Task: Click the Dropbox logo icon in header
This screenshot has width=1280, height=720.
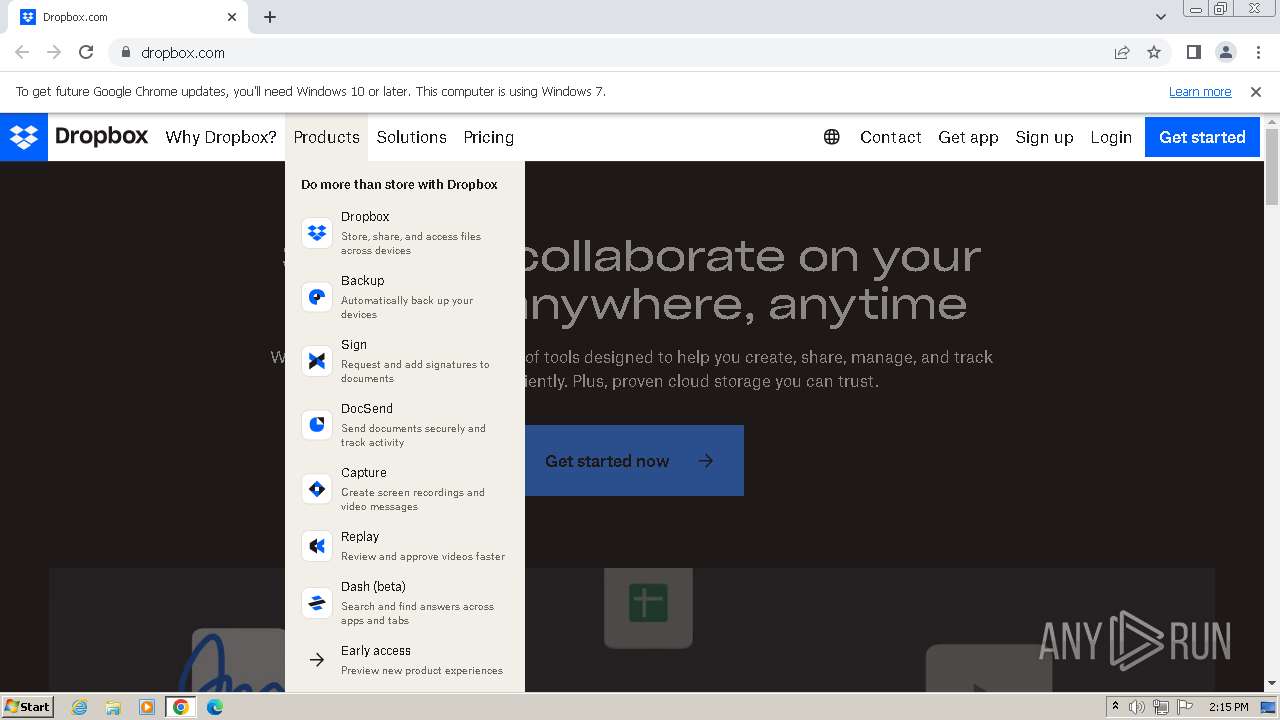Action: [x=24, y=137]
